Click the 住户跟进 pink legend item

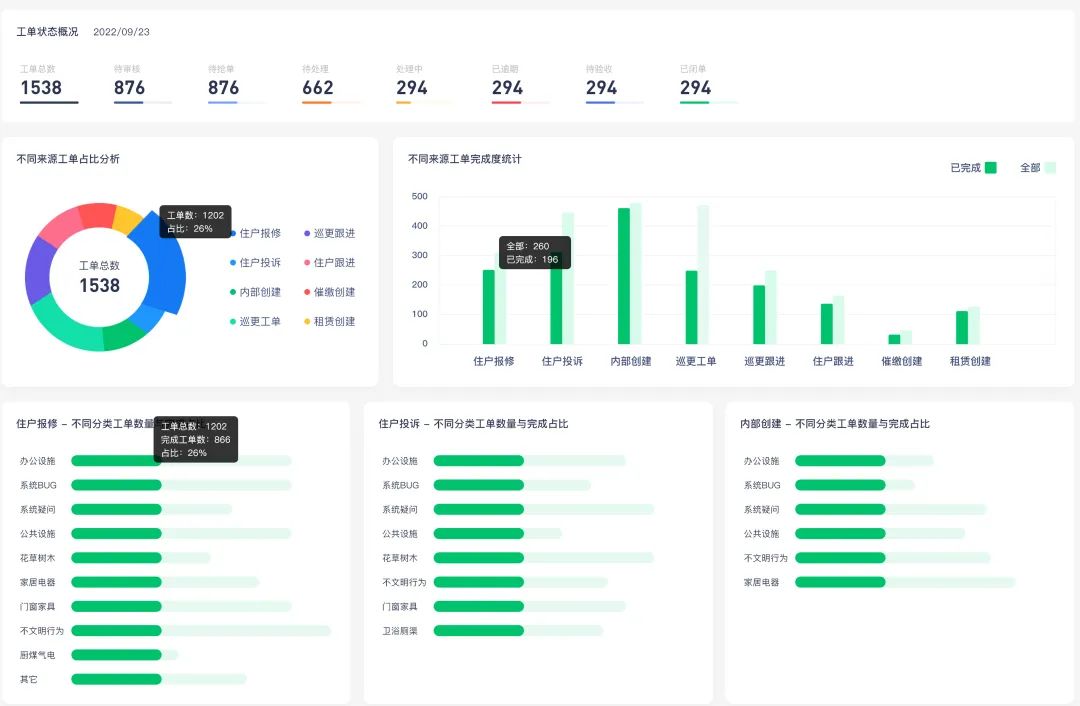click(329, 262)
